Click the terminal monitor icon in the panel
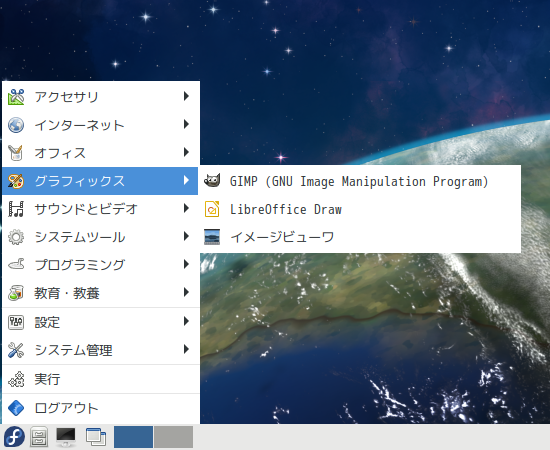The image size is (550, 450). 66,437
